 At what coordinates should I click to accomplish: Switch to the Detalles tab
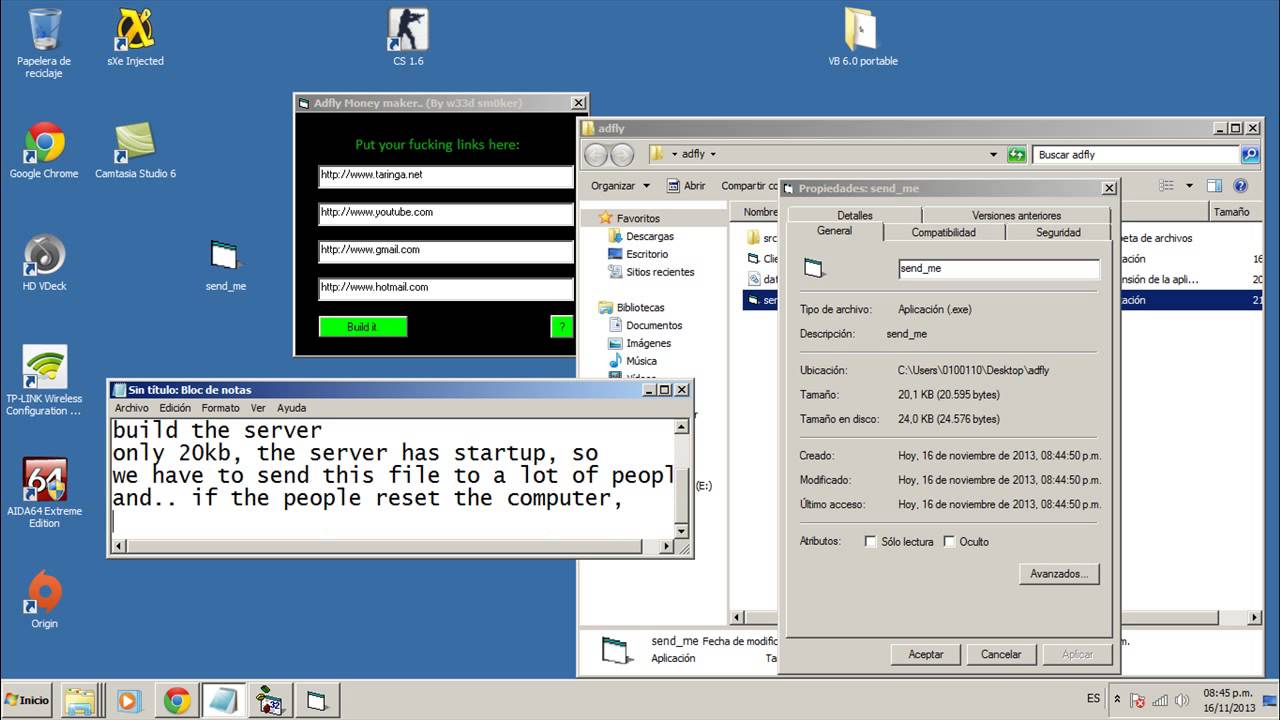tap(854, 215)
